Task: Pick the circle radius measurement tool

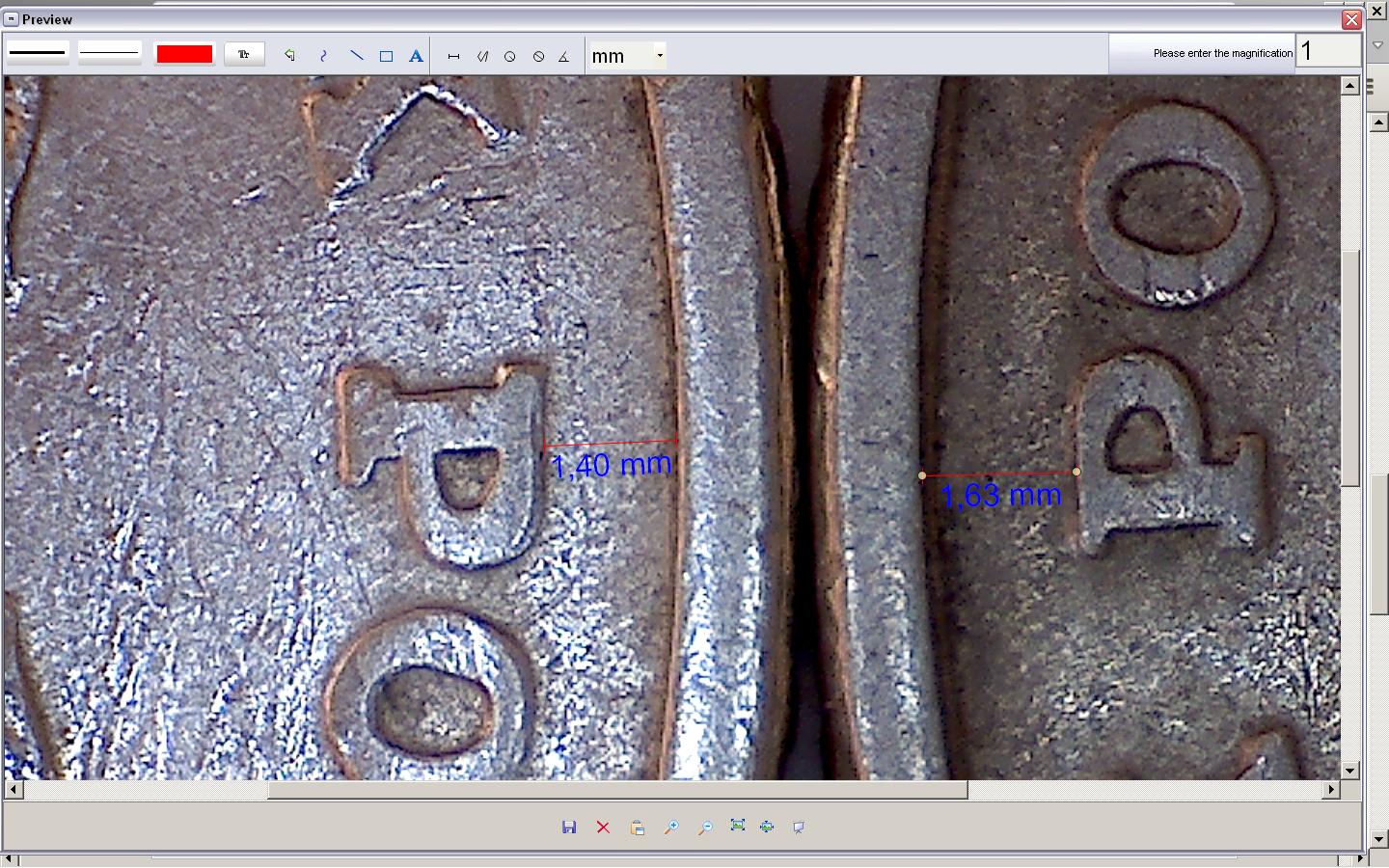Action: coord(510,57)
